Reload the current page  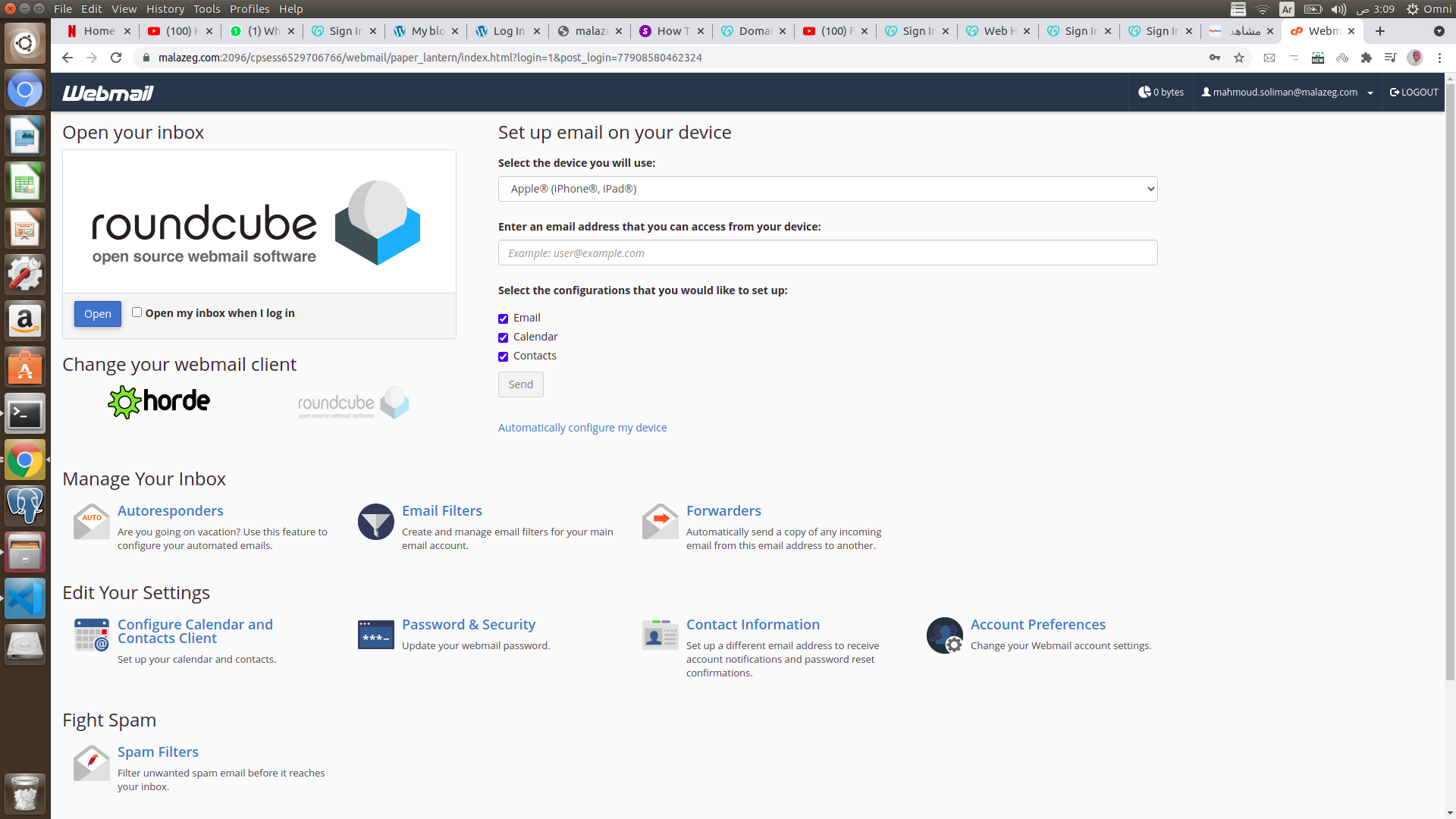tap(116, 58)
